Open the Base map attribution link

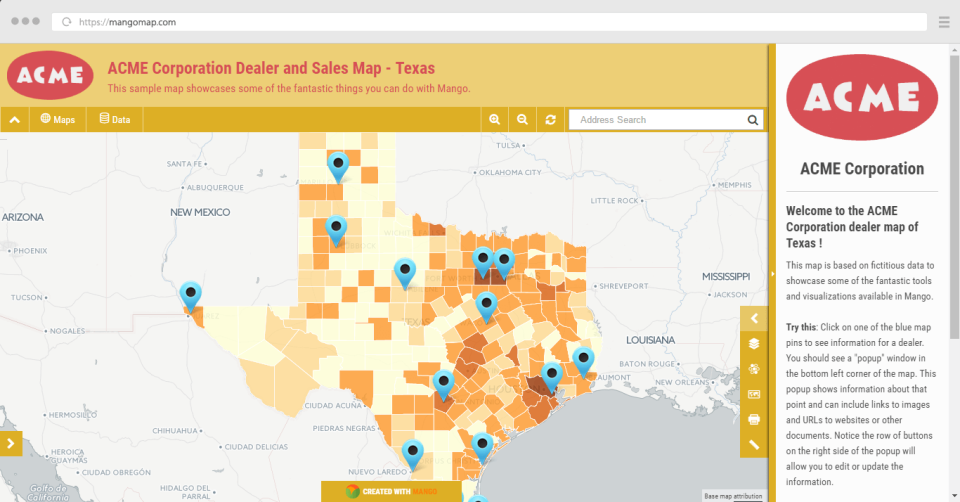(x=733, y=496)
